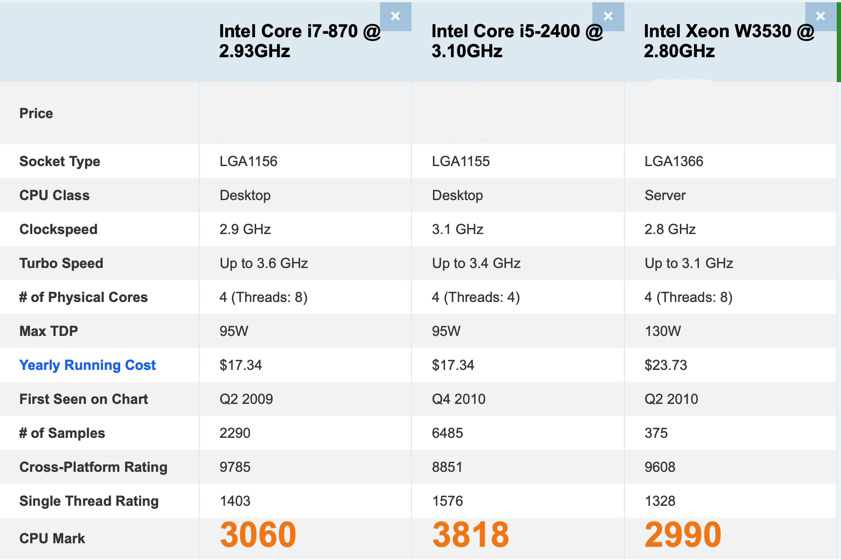Open the Yearly Running Cost link
This screenshot has width=841, height=560.
87,365
